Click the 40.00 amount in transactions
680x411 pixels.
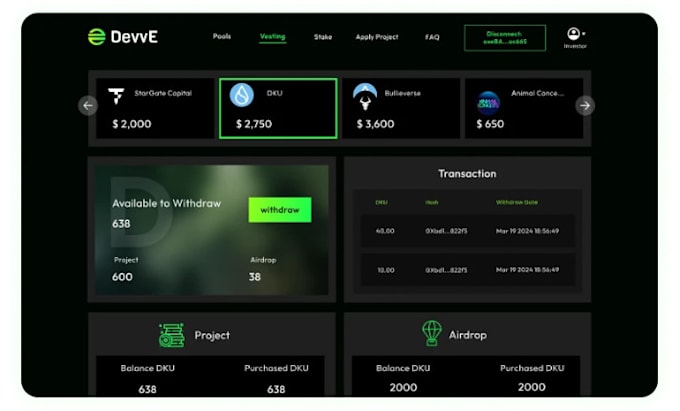[385, 231]
